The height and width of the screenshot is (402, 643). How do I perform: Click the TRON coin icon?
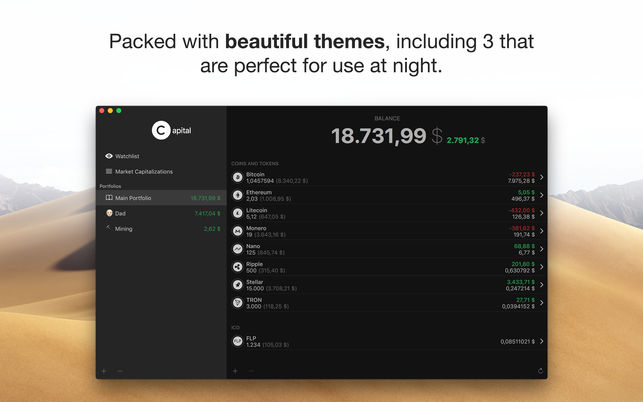pyautogui.click(x=237, y=303)
